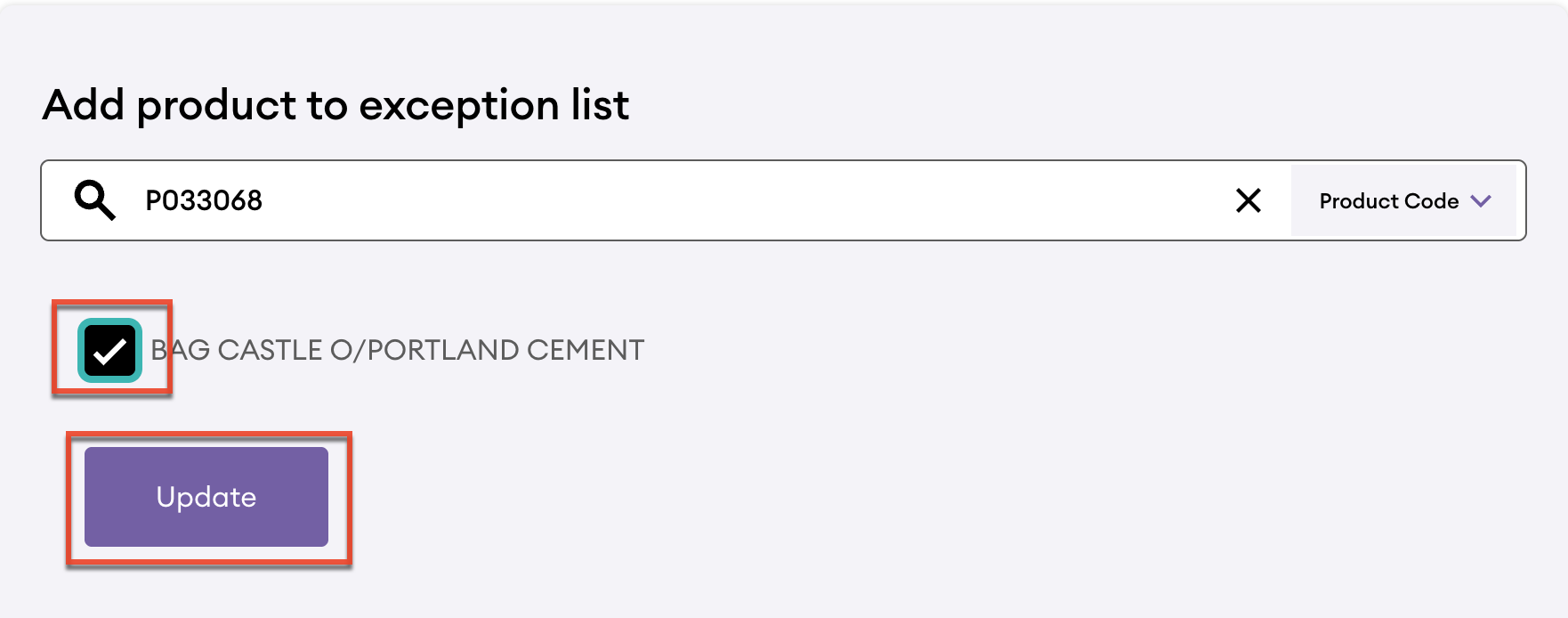This screenshot has width=1568, height=618.
Task: Click the magnifying glass search icon
Action: pyautogui.click(x=94, y=199)
